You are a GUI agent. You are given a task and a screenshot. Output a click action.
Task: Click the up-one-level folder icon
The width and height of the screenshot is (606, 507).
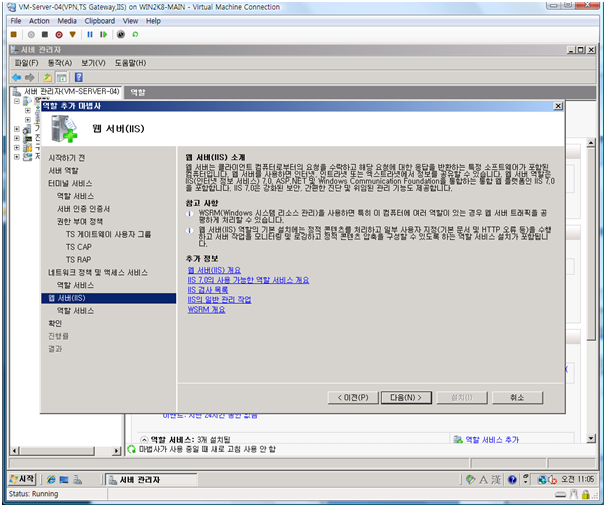[47, 77]
